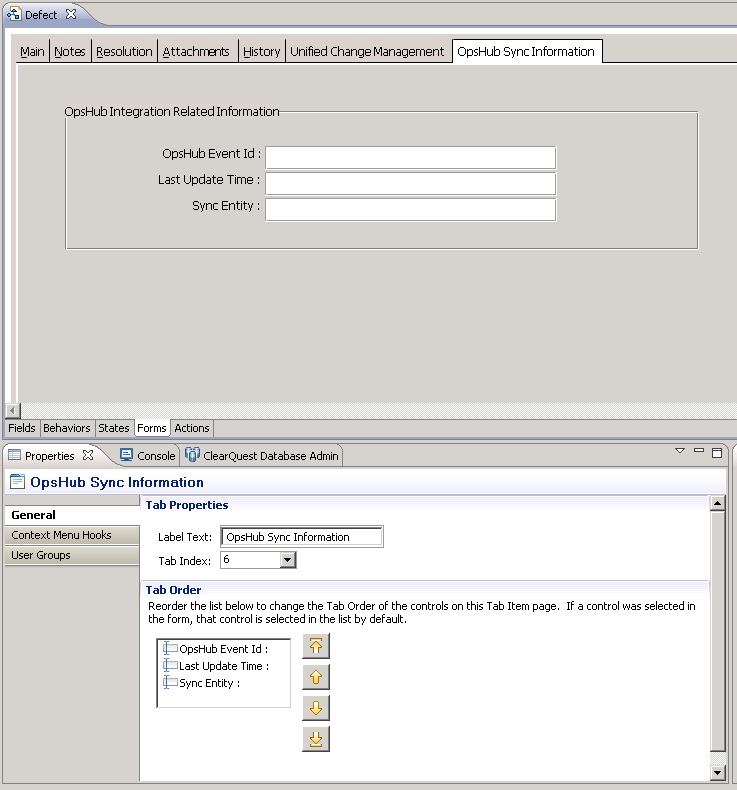Viewport: 737px width, 790px height.
Task: Edit the Label Text field
Action: coord(302,537)
